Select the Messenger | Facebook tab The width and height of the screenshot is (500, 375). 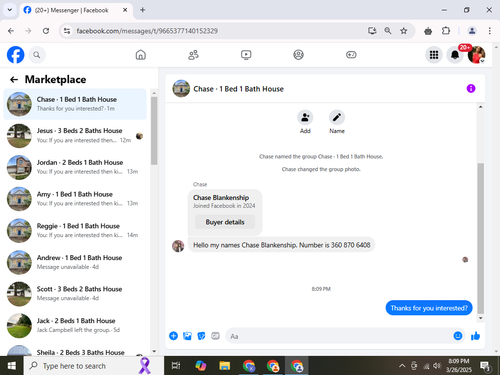coord(76,10)
